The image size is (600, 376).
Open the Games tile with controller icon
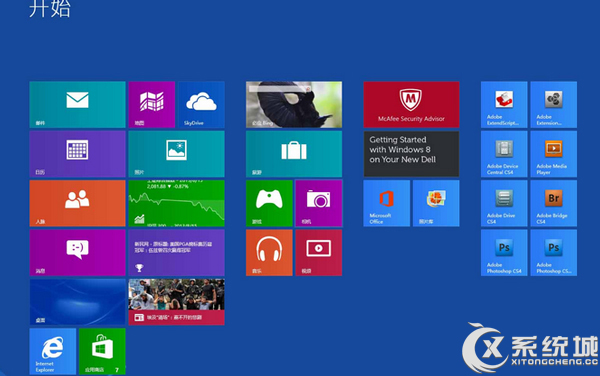[x=269, y=203]
